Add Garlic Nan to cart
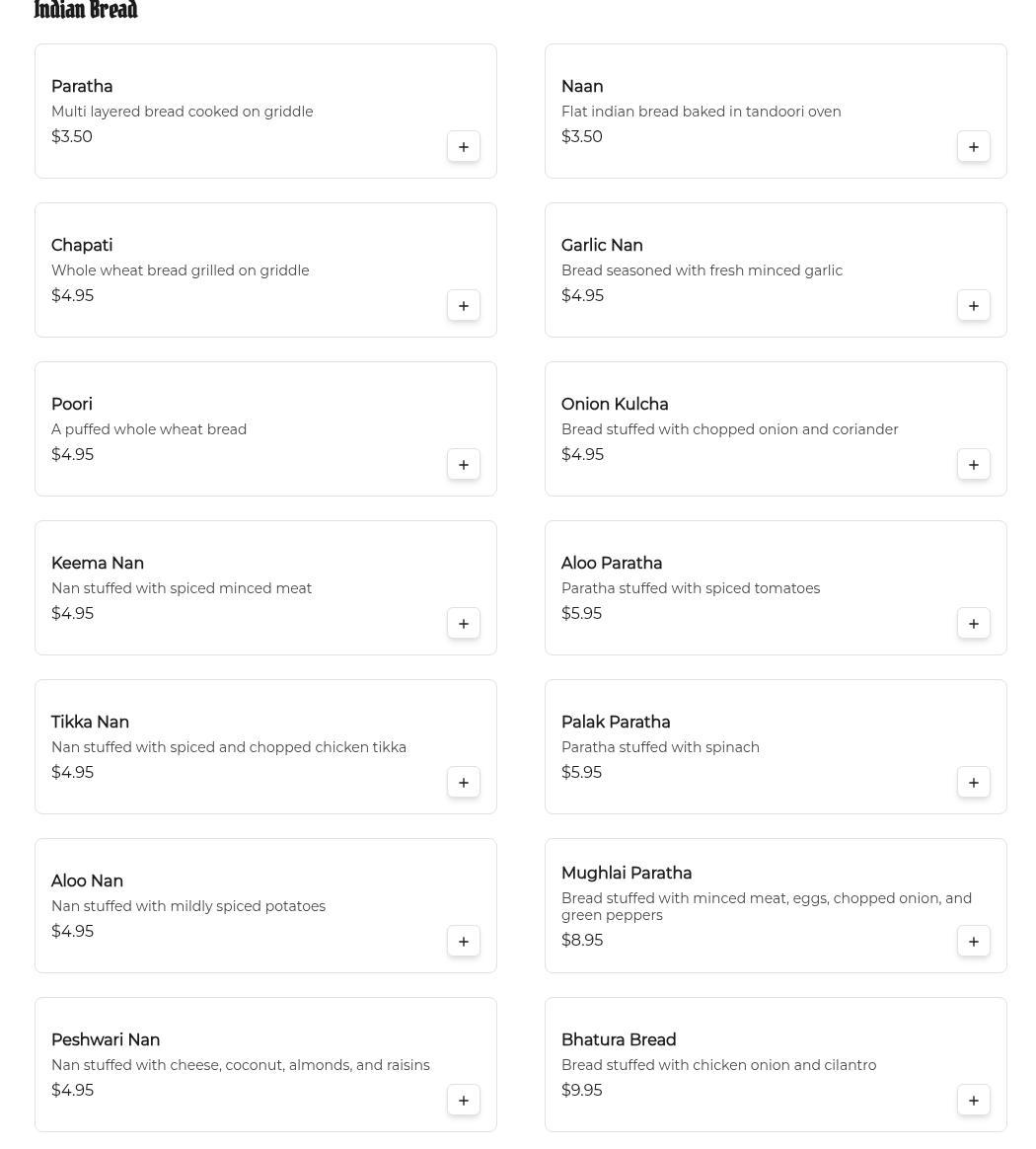This screenshot has width=1036, height=1149. click(973, 306)
